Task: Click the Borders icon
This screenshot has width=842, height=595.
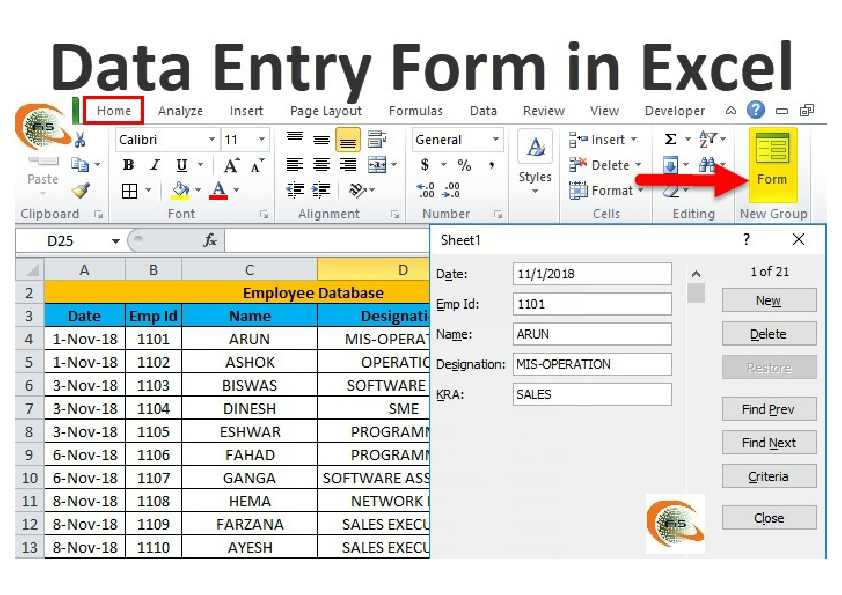Action: pos(129,191)
